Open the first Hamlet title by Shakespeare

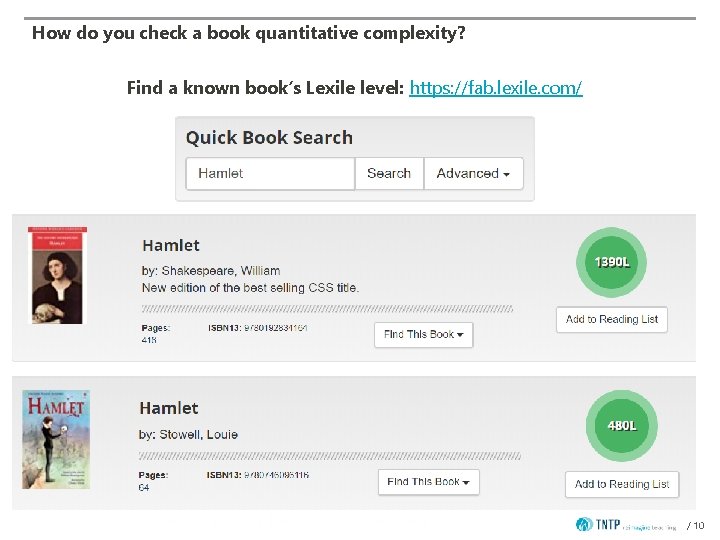(x=171, y=245)
